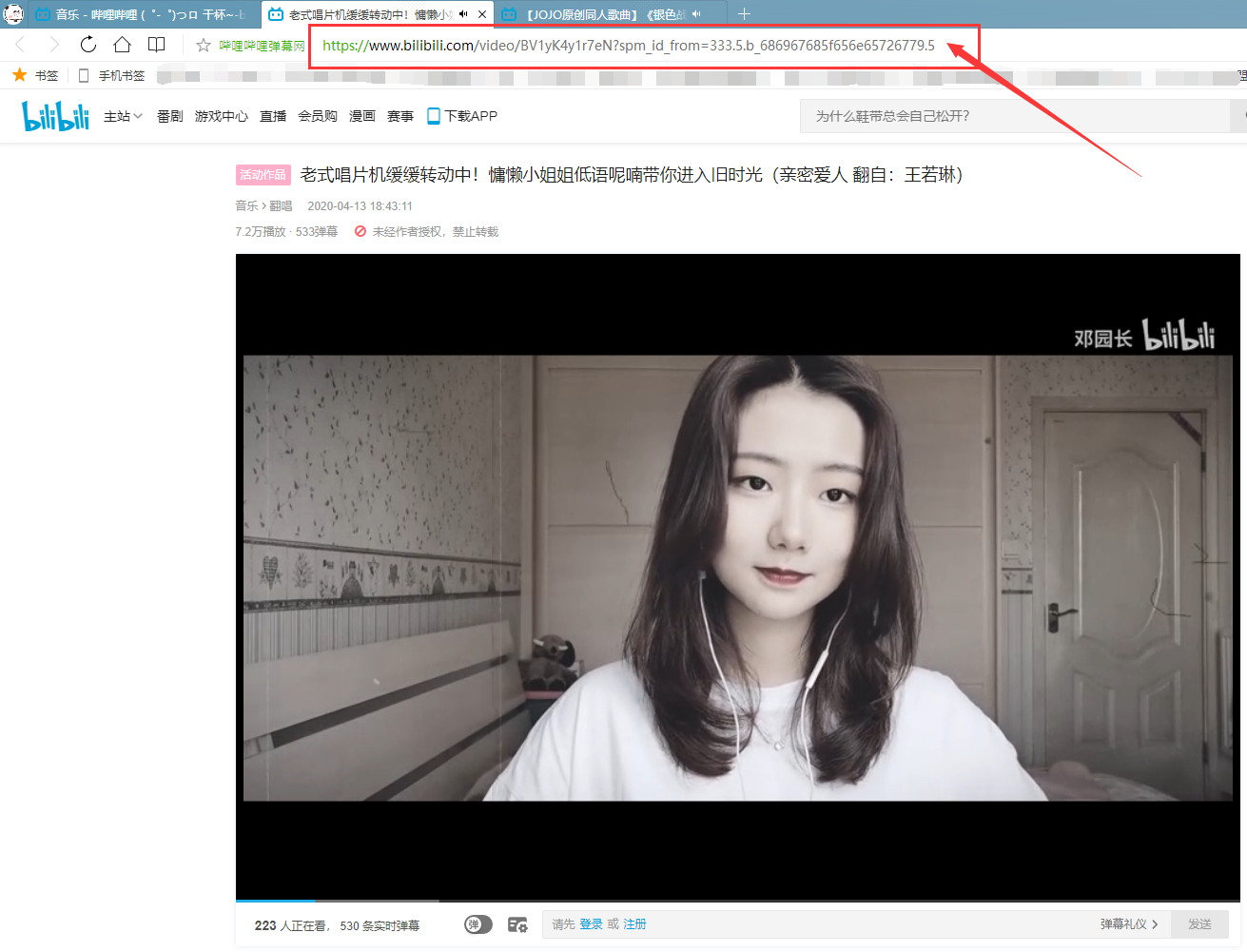Screen dimensions: 1247x952
Task: Open the 直播 navigation item
Action: point(273,116)
